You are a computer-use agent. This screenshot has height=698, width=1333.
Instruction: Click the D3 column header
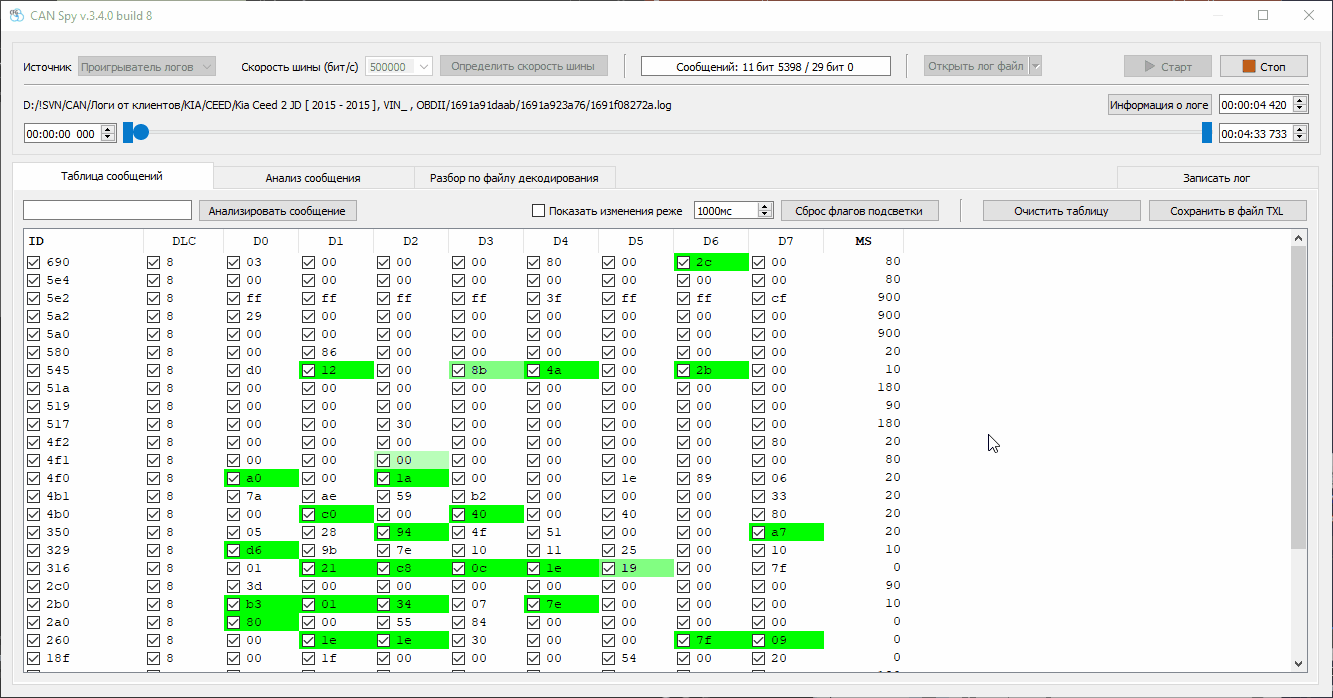pyautogui.click(x=486, y=241)
